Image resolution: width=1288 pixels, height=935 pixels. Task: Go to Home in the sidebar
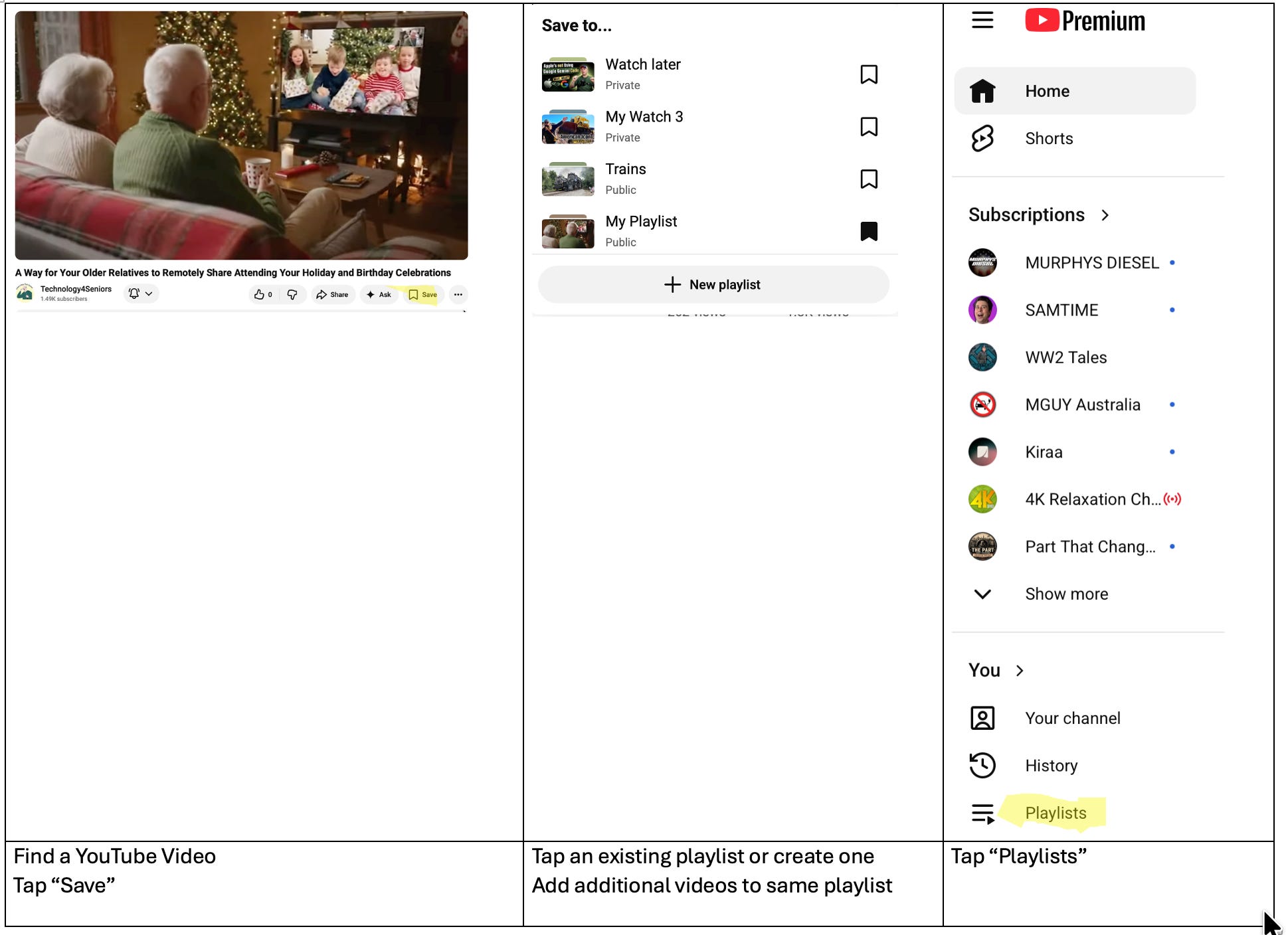point(1075,91)
